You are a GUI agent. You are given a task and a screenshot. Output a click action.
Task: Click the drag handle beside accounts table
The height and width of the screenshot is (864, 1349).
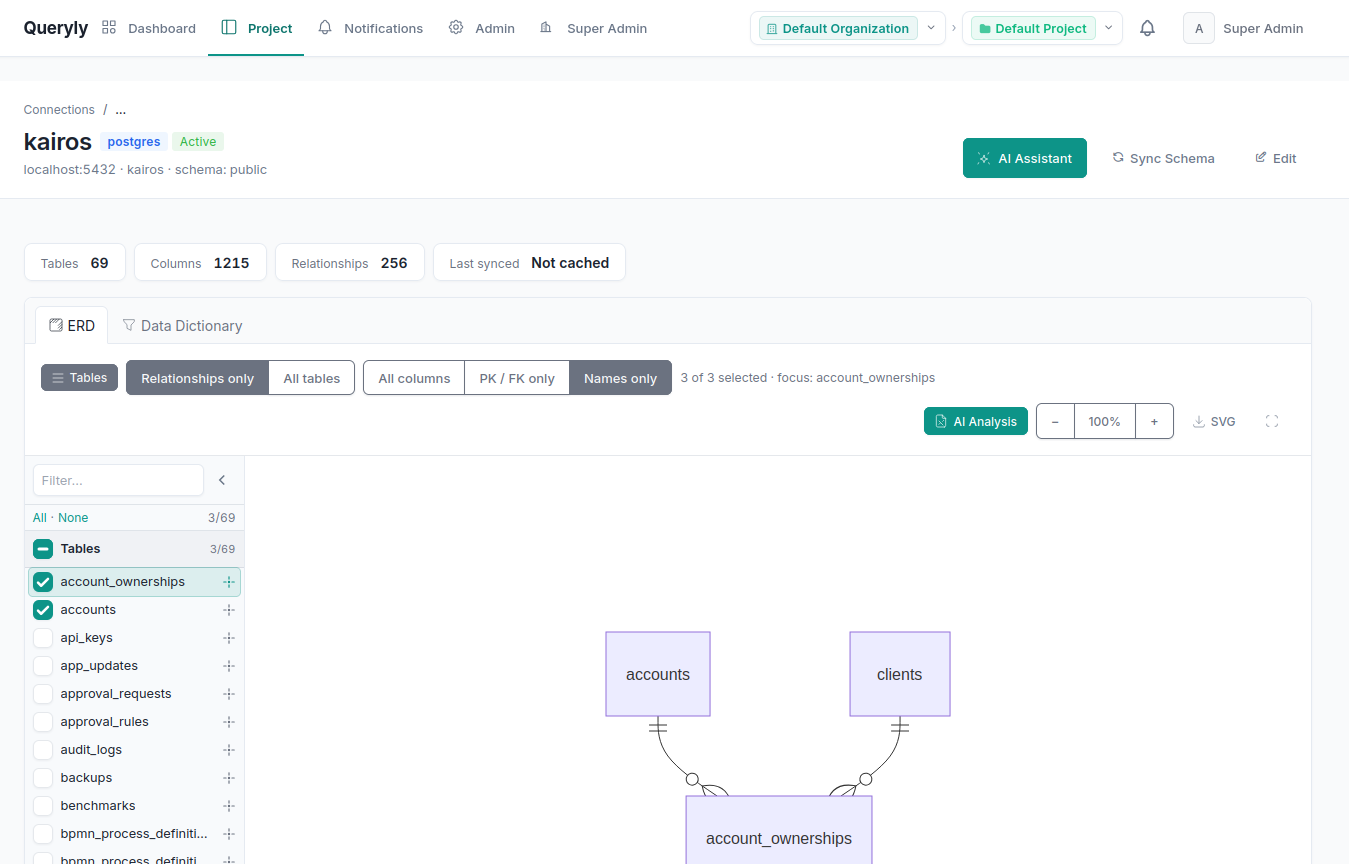tap(229, 609)
